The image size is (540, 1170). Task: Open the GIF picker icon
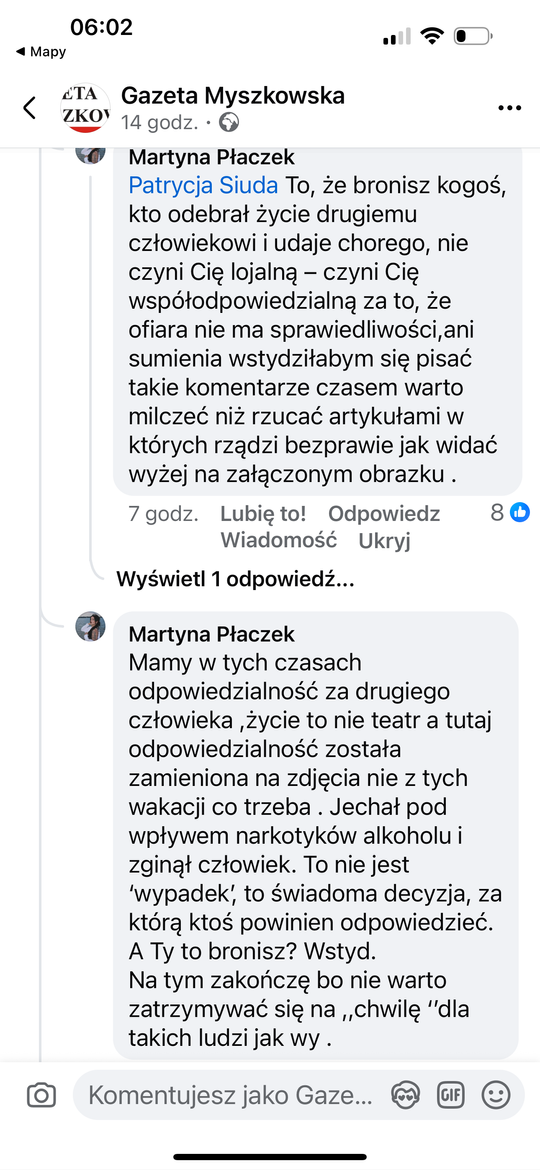pos(450,1095)
